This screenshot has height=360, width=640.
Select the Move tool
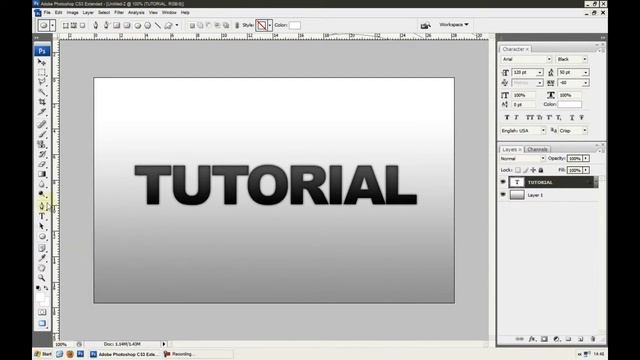(42, 62)
